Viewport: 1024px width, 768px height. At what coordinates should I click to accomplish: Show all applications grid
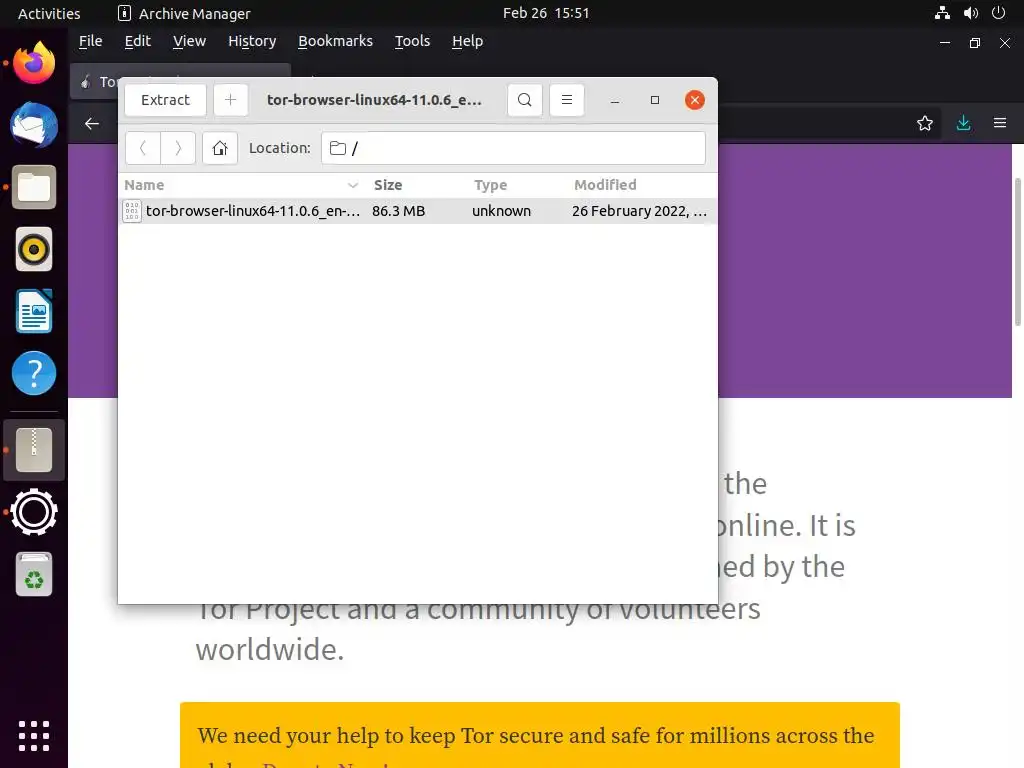(x=34, y=736)
